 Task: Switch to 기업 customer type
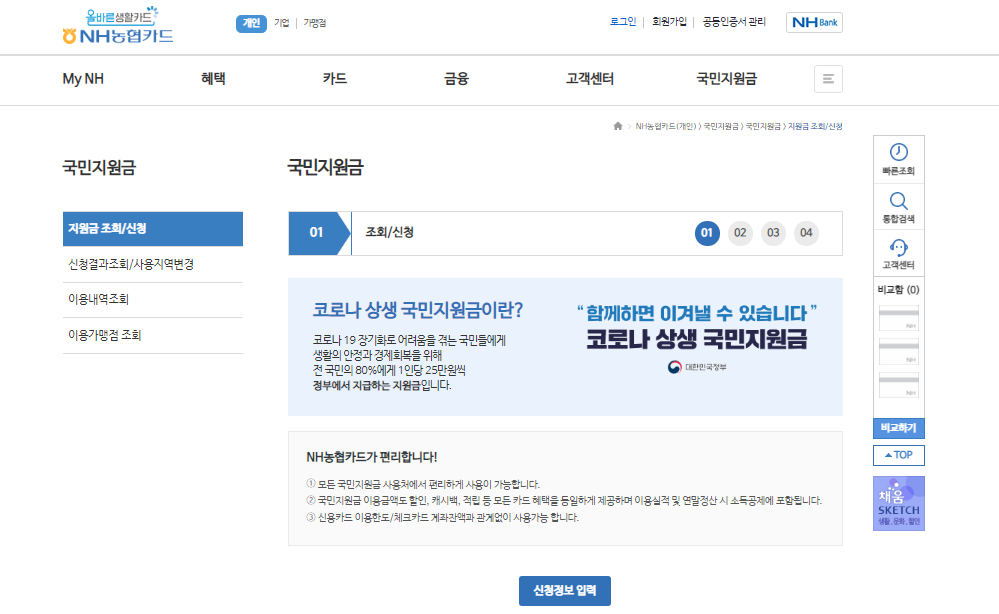click(282, 23)
